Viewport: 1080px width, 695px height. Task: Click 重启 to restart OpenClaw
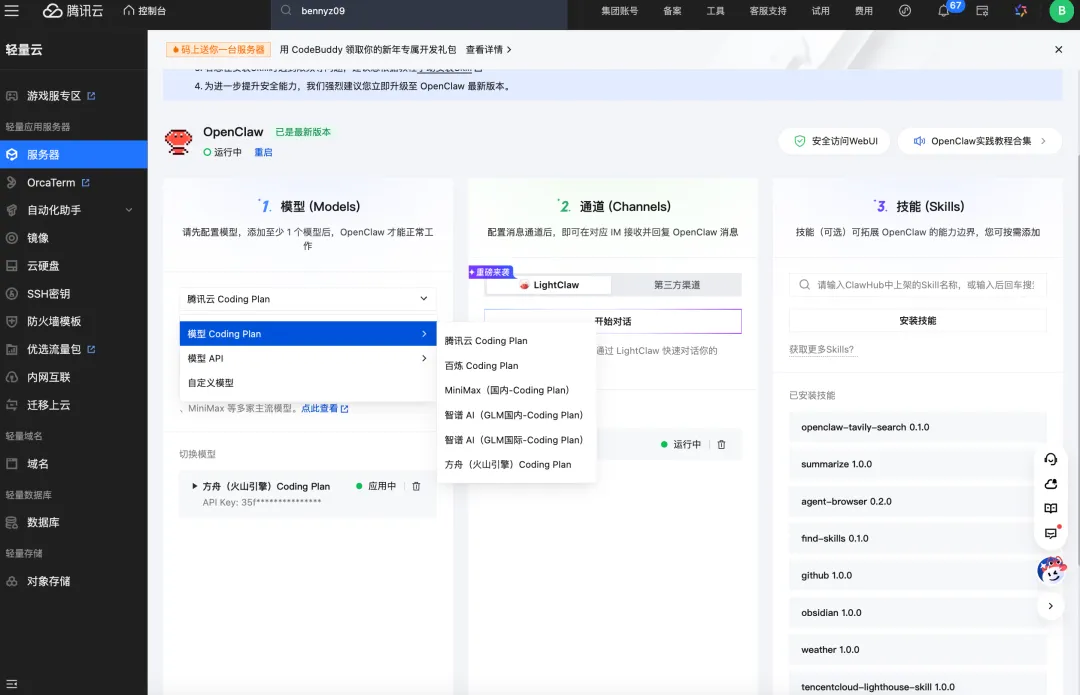click(x=263, y=152)
